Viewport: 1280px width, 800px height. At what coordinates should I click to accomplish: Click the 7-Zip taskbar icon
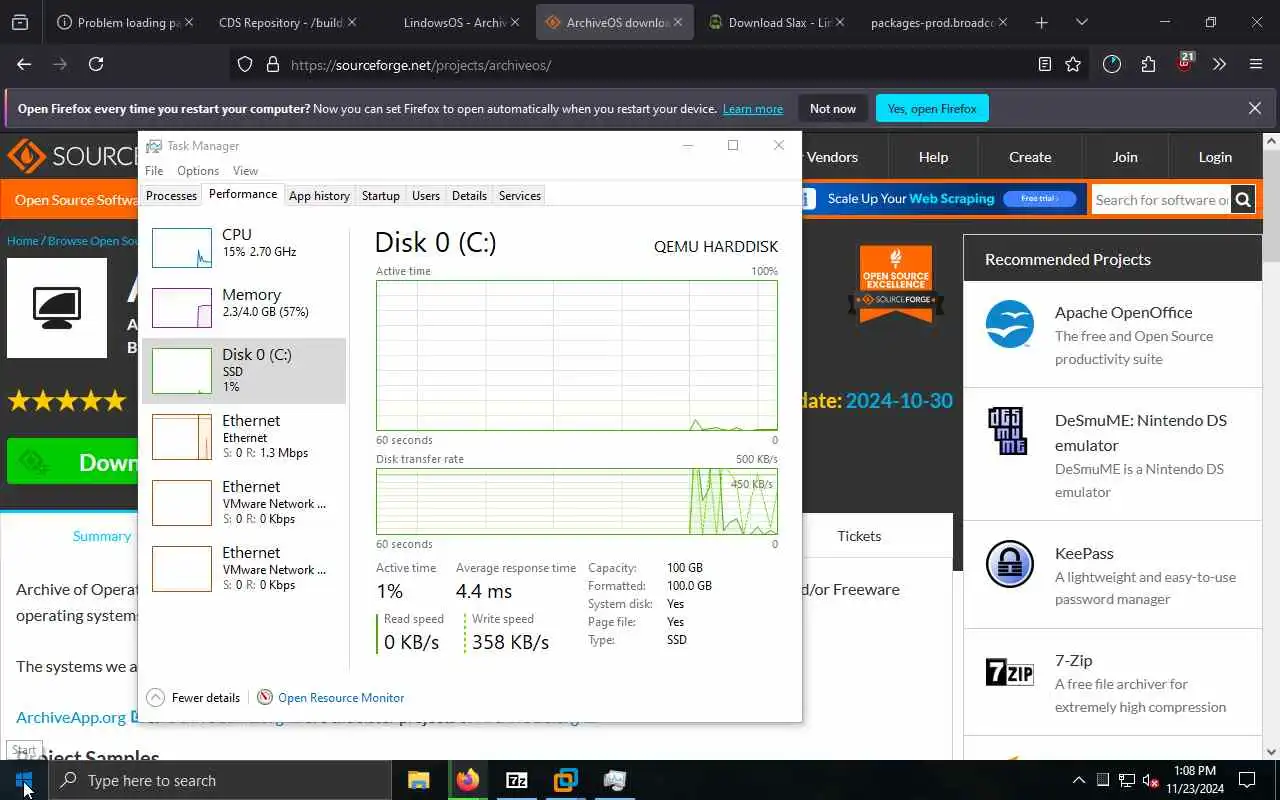click(516, 780)
